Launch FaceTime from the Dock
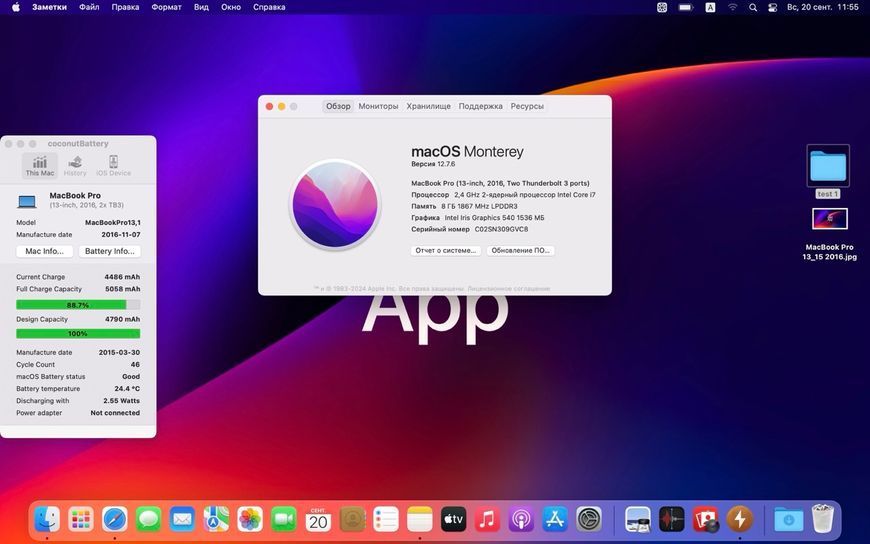Screen dimensions: 870x544 coord(284,520)
